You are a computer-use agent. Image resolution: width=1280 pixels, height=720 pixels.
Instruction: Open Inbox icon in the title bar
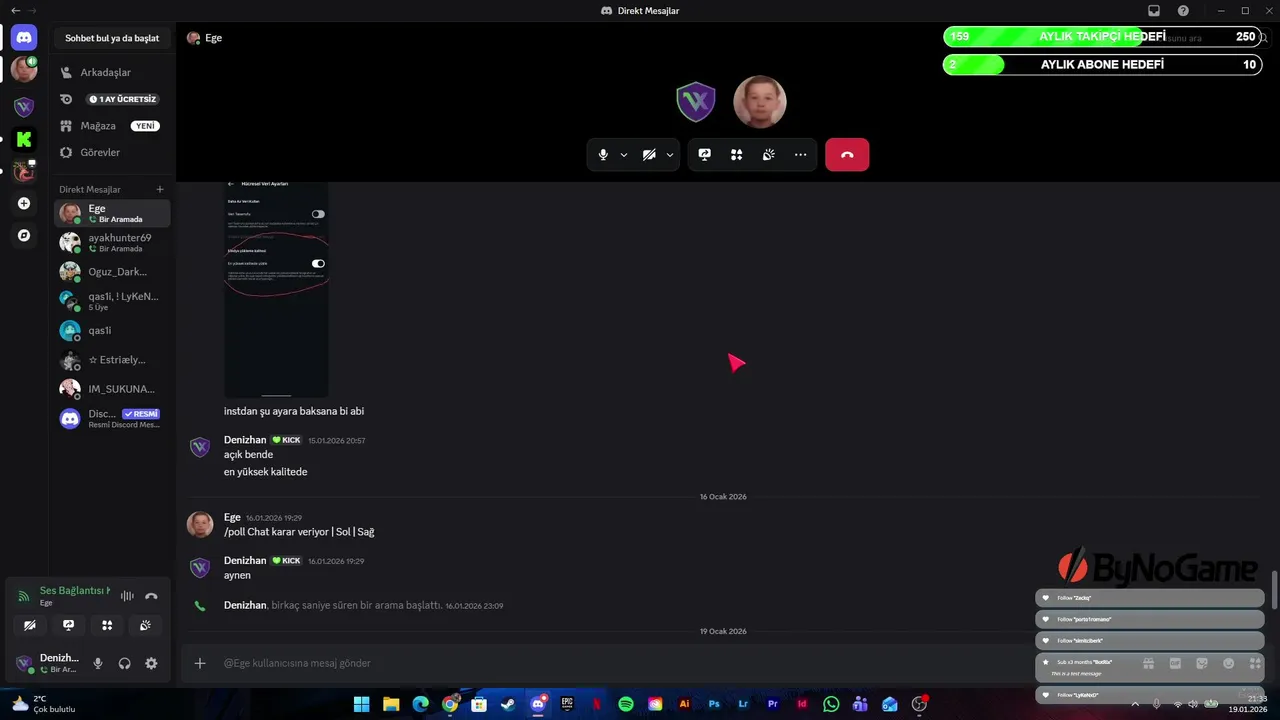tap(1154, 10)
